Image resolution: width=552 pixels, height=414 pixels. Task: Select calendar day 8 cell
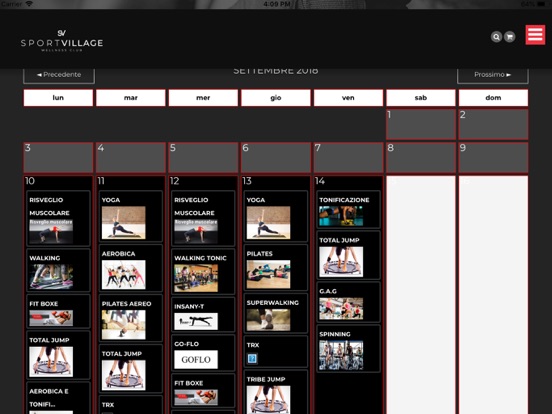click(421, 157)
